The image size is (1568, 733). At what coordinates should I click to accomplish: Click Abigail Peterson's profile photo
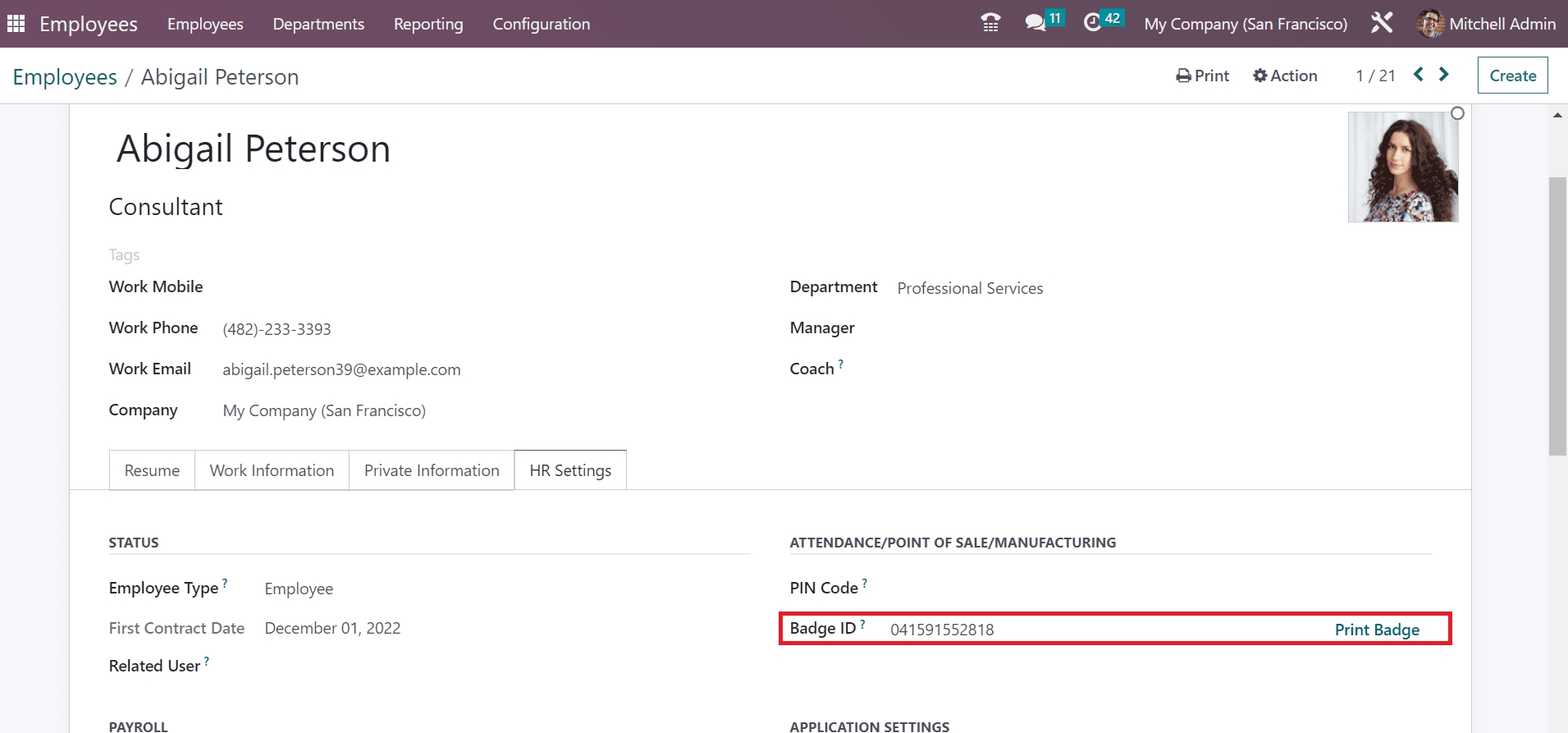(x=1402, y=167)
